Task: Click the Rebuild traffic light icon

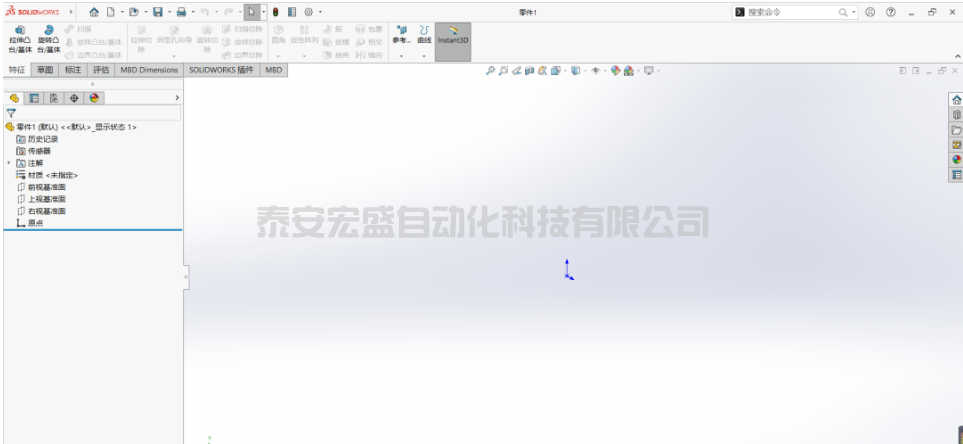Action: pos(275,12)
